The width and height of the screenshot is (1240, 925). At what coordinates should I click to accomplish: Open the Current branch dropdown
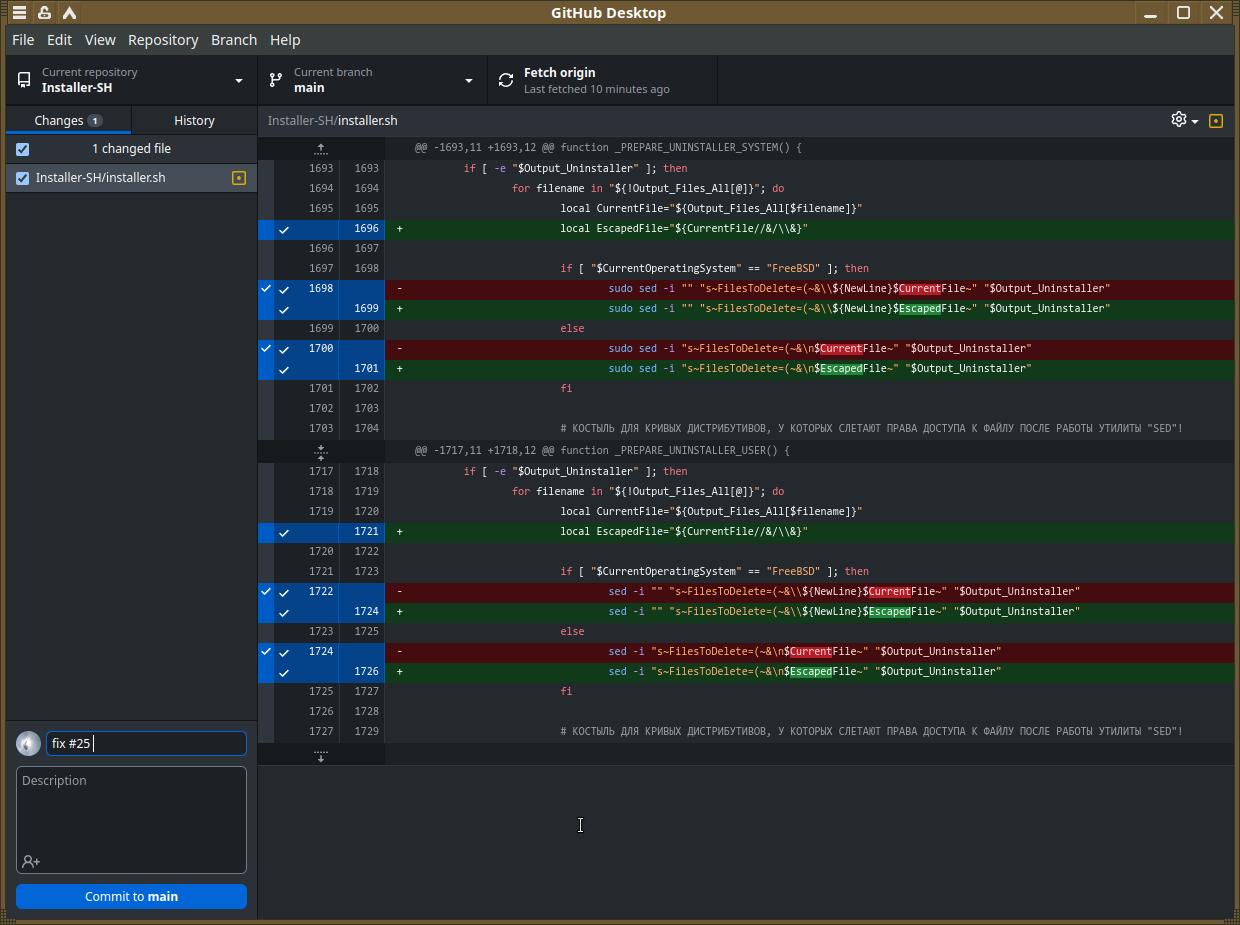pos(372,80)
